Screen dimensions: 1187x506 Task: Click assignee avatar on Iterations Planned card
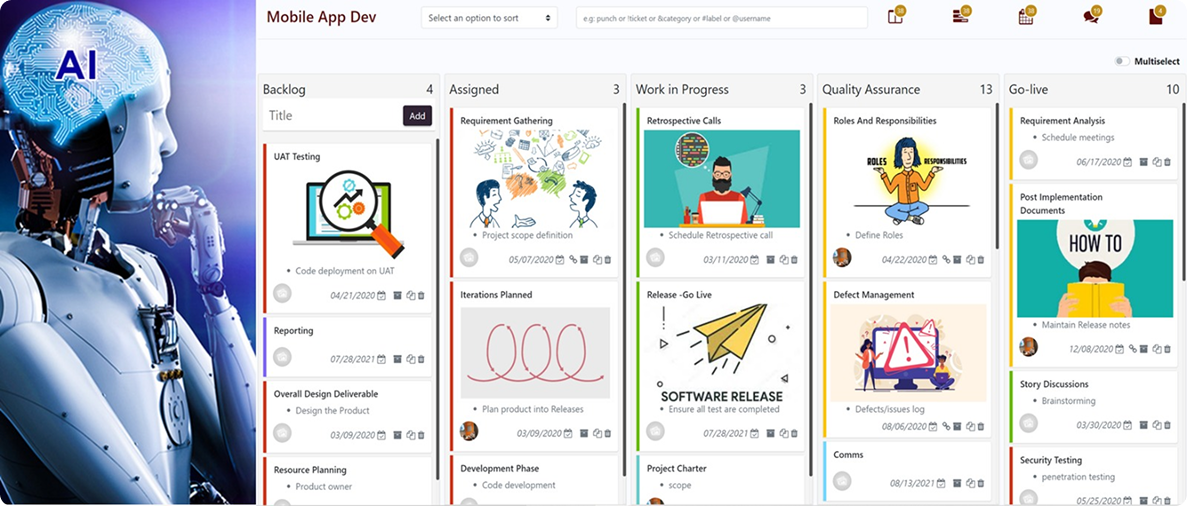pos(469,431)
